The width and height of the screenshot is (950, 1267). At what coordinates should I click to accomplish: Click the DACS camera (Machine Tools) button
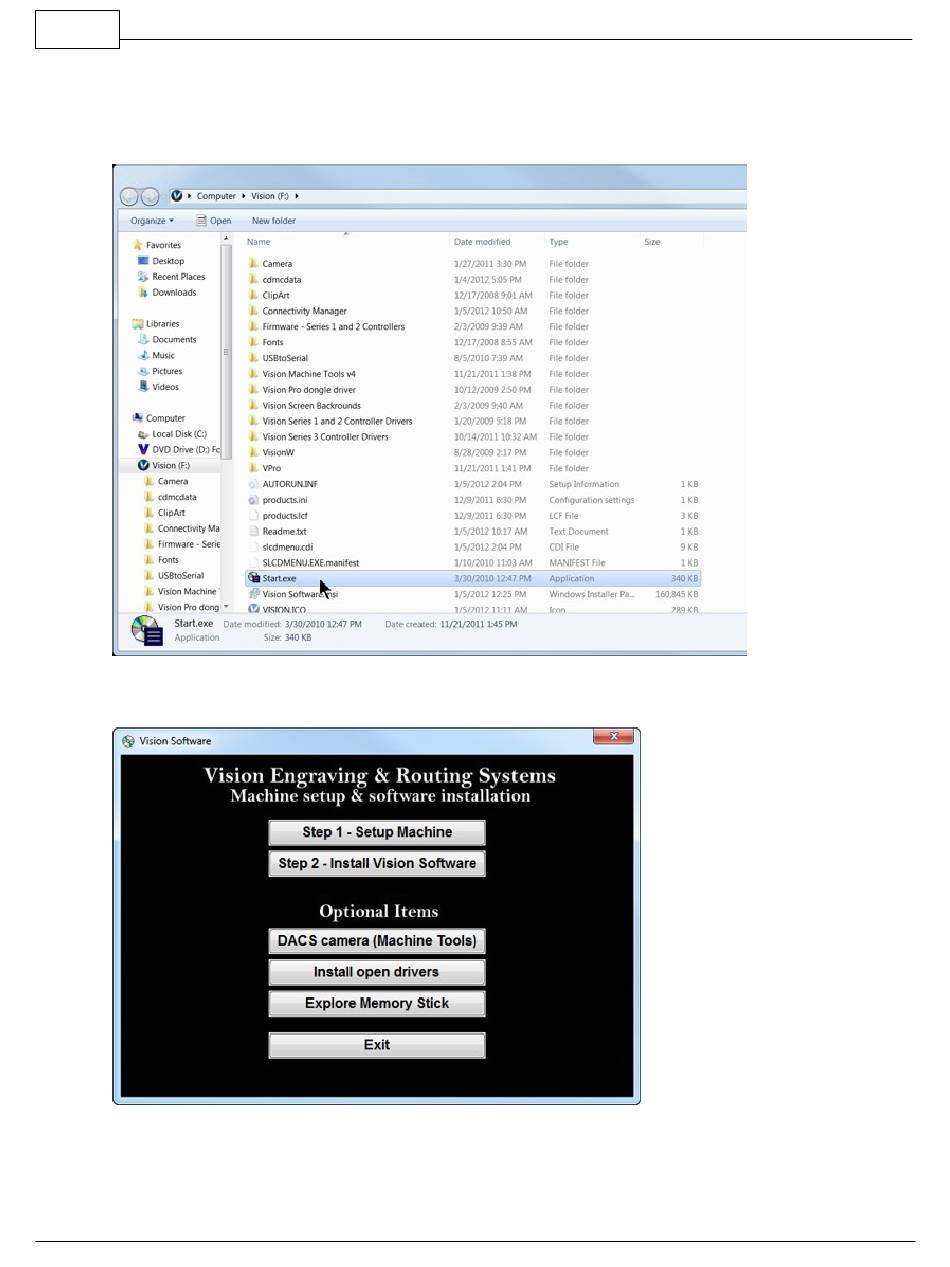point(377,941)
